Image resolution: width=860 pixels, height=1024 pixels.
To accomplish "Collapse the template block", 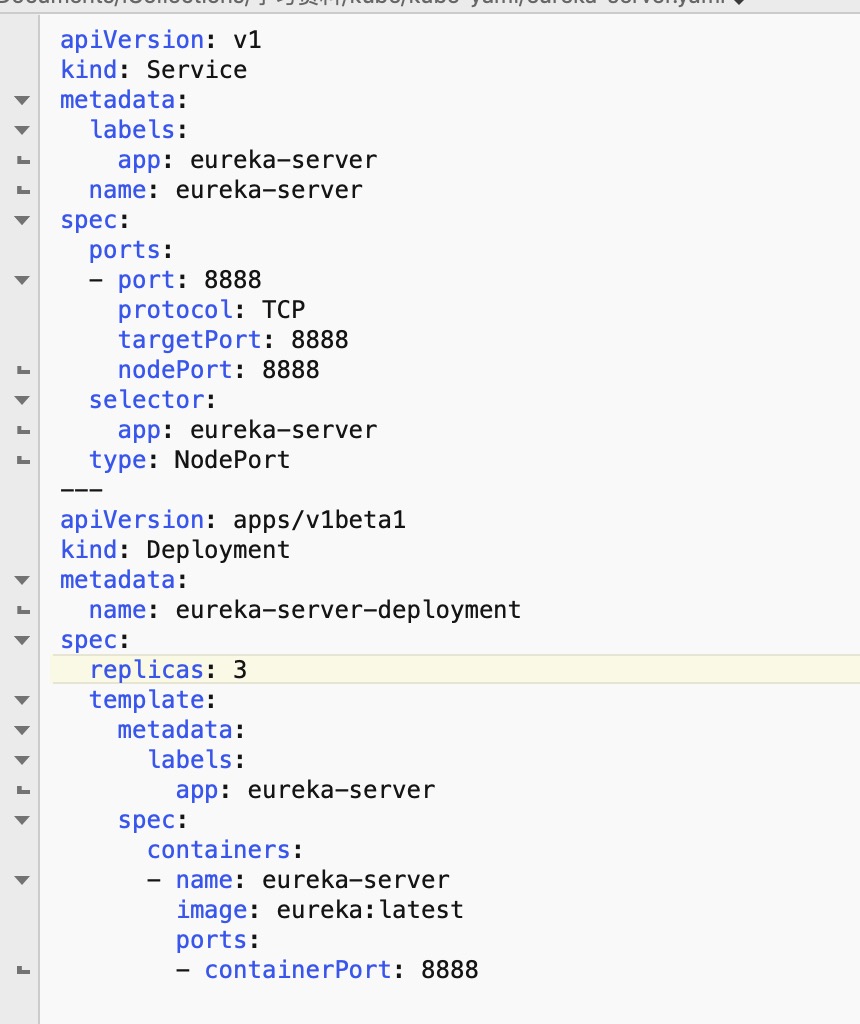I will pyautogui.click(x=22, y=700).
